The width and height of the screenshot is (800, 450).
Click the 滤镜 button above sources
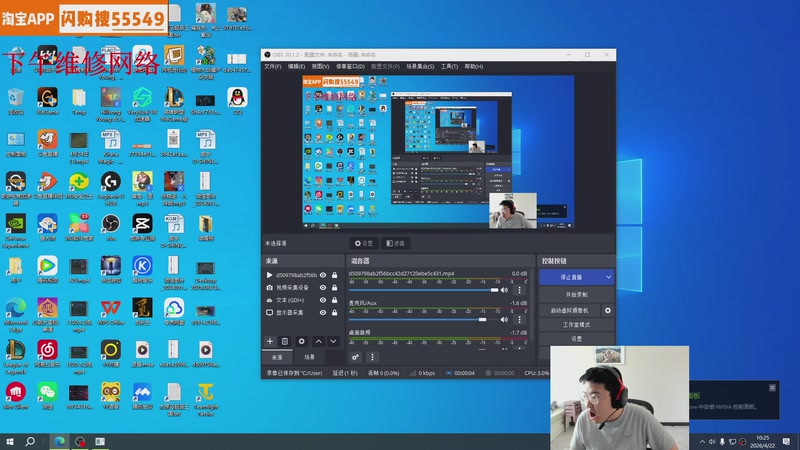[x=395, y=243]
